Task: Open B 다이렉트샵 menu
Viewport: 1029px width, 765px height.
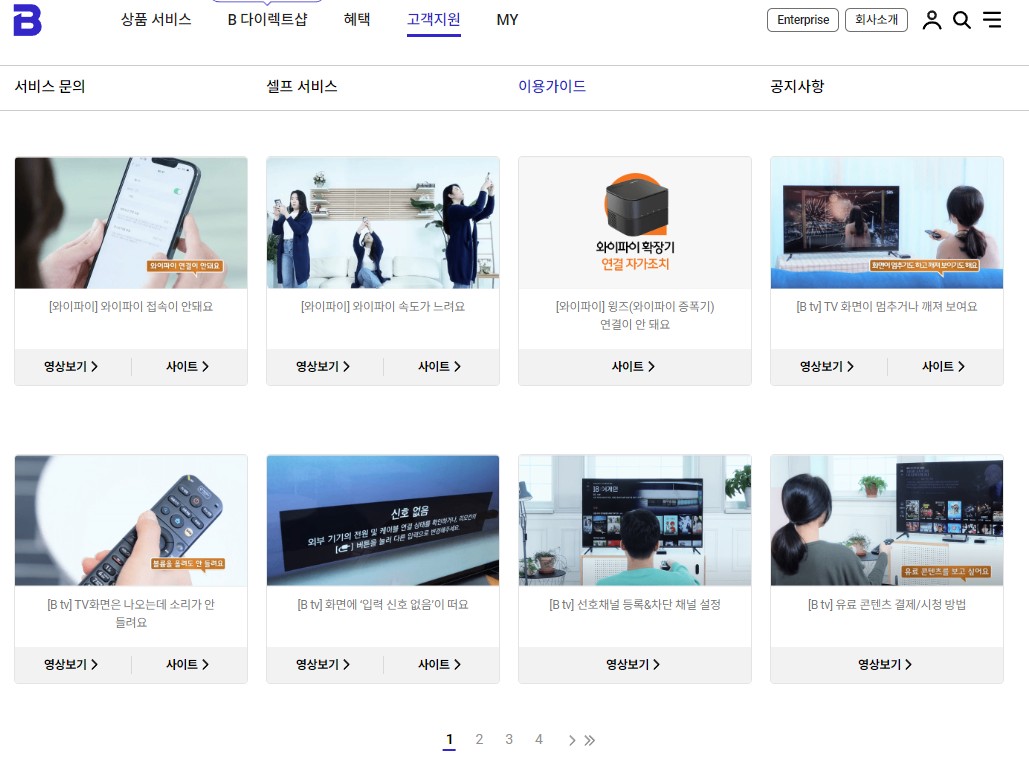Action: (x=267, y=20)
